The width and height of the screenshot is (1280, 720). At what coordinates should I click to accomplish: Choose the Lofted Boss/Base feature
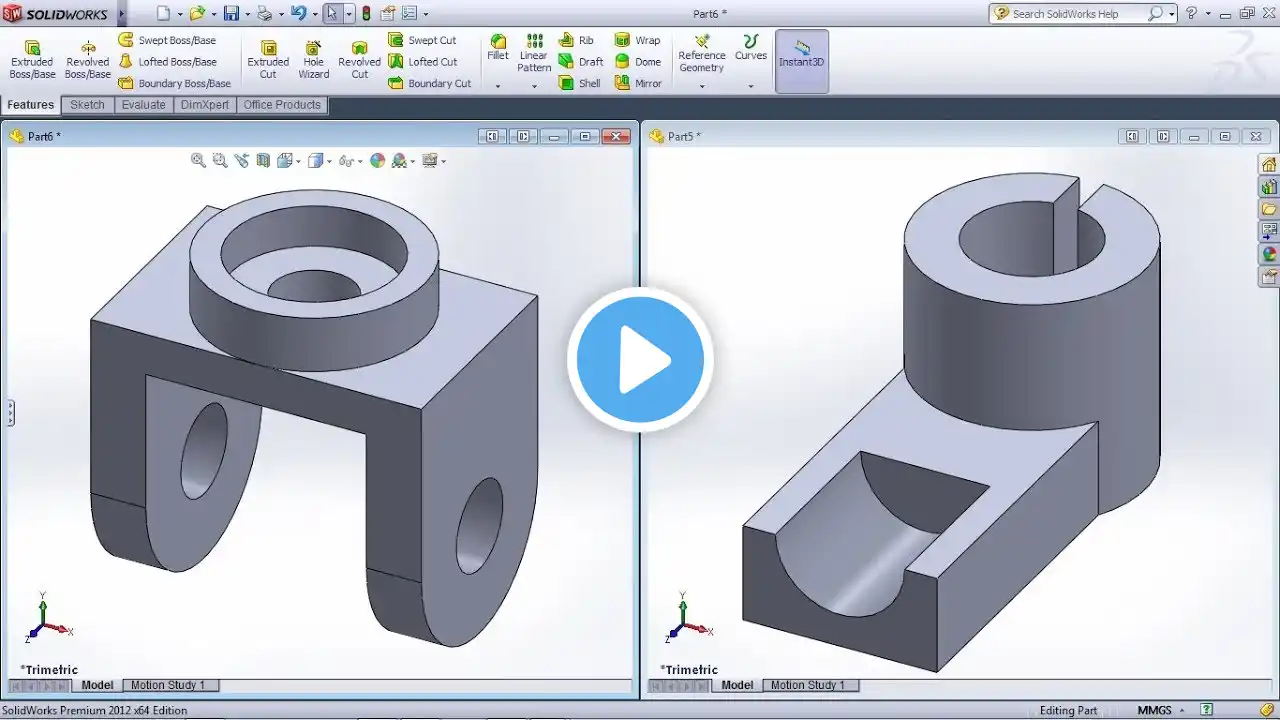[168, 62]
